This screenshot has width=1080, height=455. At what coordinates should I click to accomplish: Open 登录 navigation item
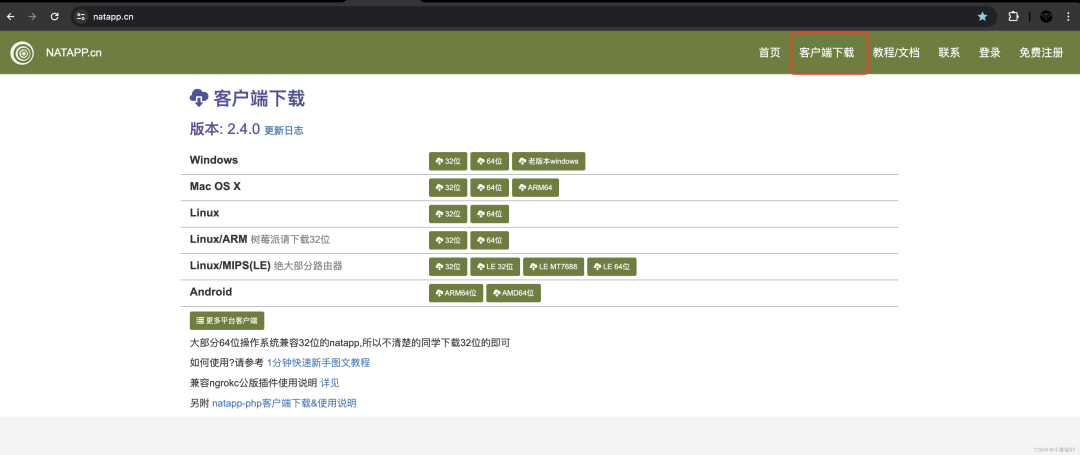[990, 53]
